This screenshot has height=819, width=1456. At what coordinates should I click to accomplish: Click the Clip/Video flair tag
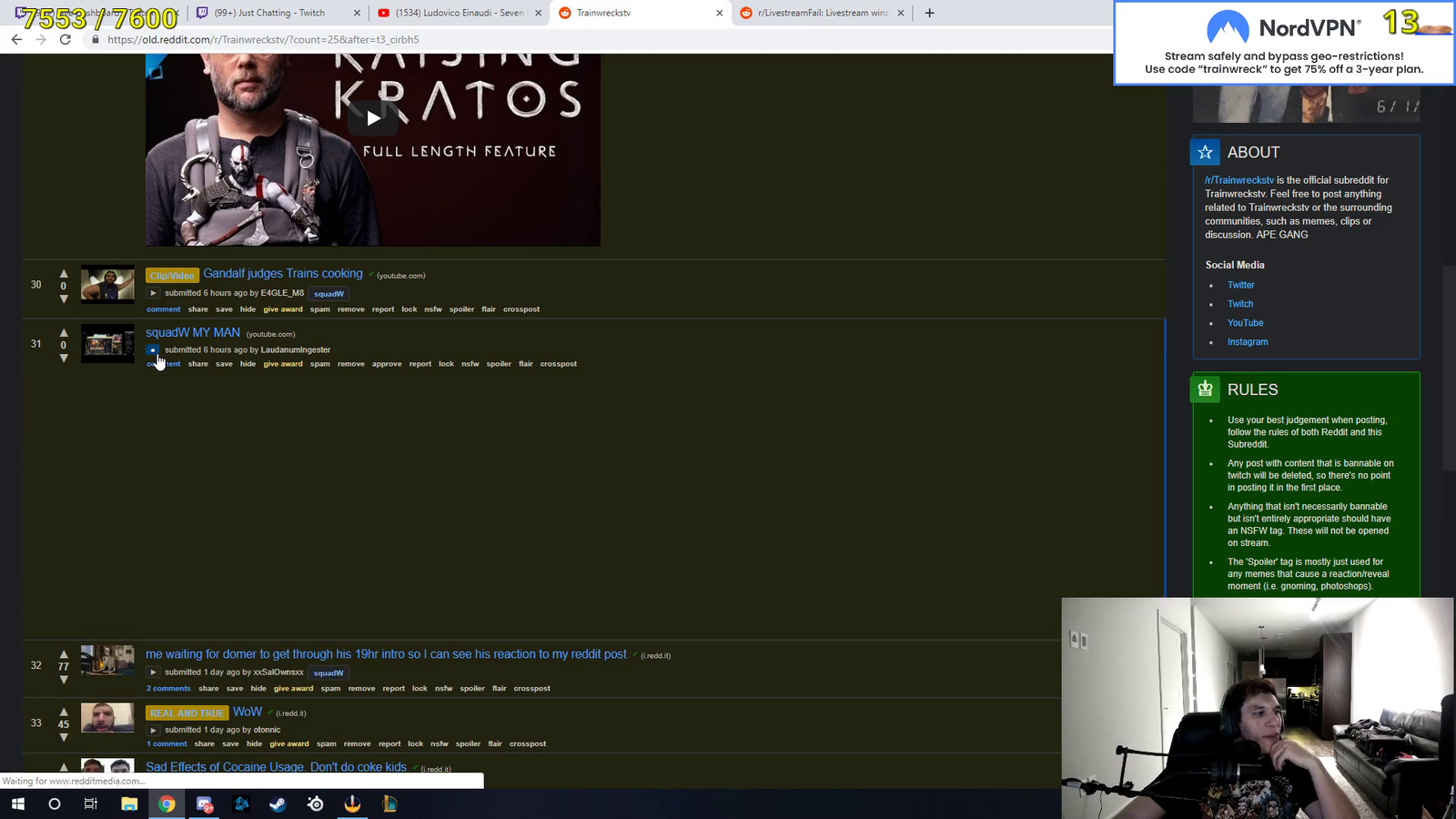[x=172, y=275]
